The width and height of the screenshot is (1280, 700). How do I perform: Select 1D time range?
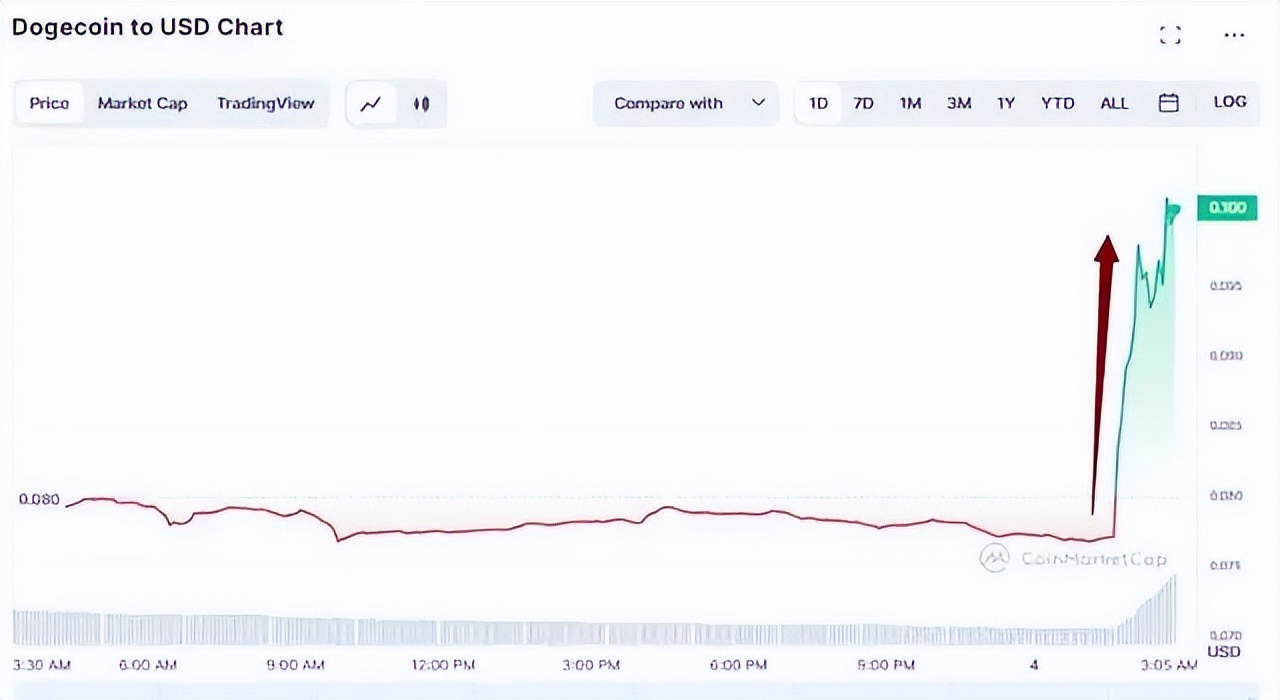(818, 103)
